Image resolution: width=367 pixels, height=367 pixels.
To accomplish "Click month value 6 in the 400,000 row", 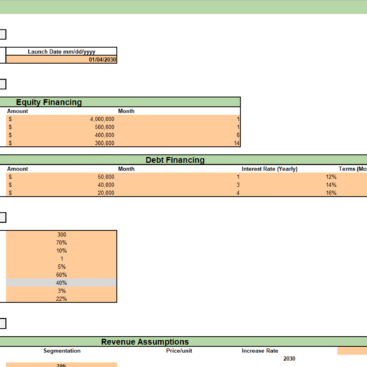I will click(179, 135).
